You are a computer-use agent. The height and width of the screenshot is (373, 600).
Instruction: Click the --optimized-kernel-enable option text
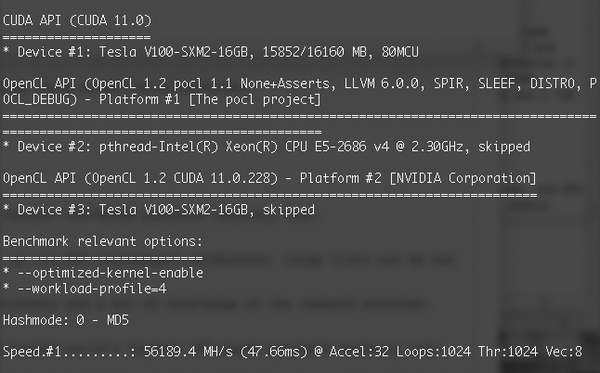110,273
